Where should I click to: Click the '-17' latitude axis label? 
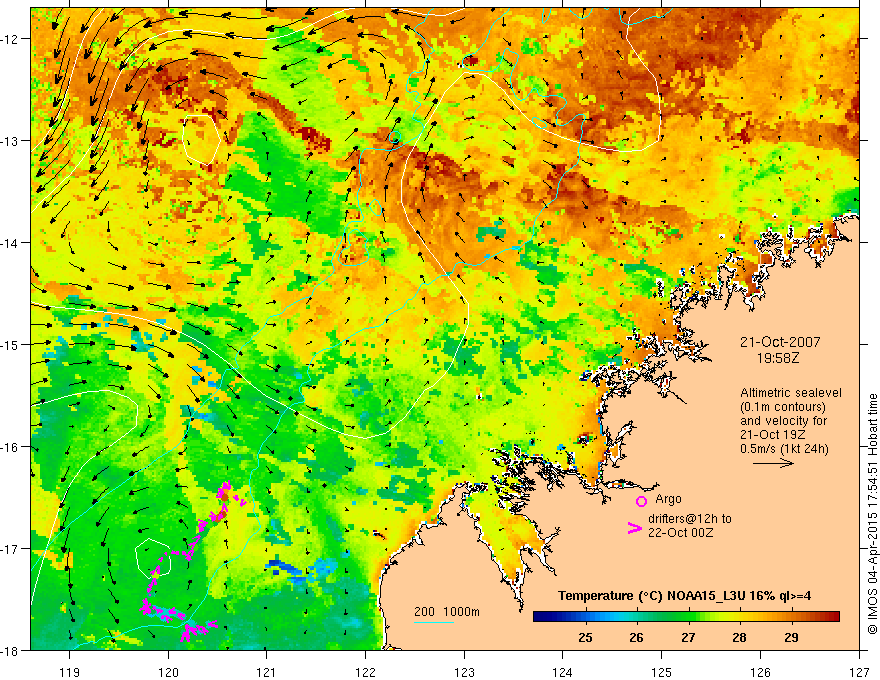tap(11, 548)
